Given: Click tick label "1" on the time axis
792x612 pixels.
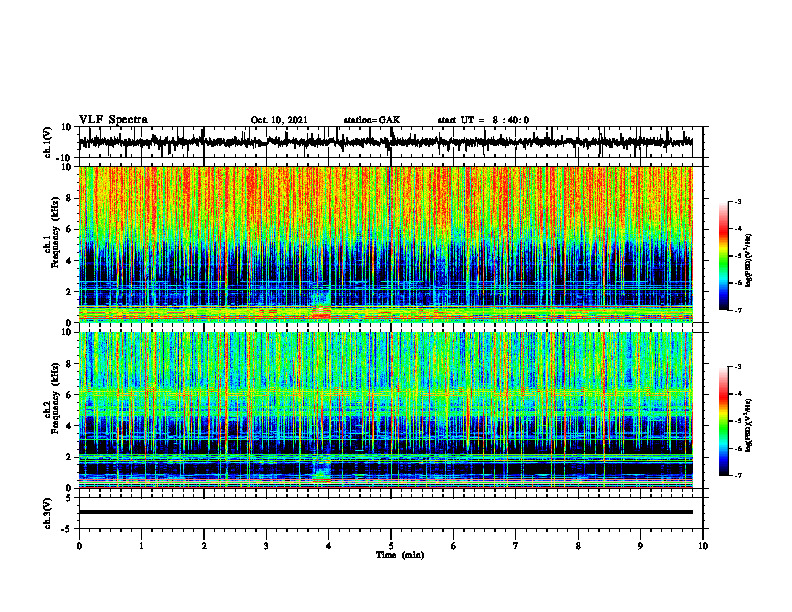Looking at the screenshot, I should (141, 546).
